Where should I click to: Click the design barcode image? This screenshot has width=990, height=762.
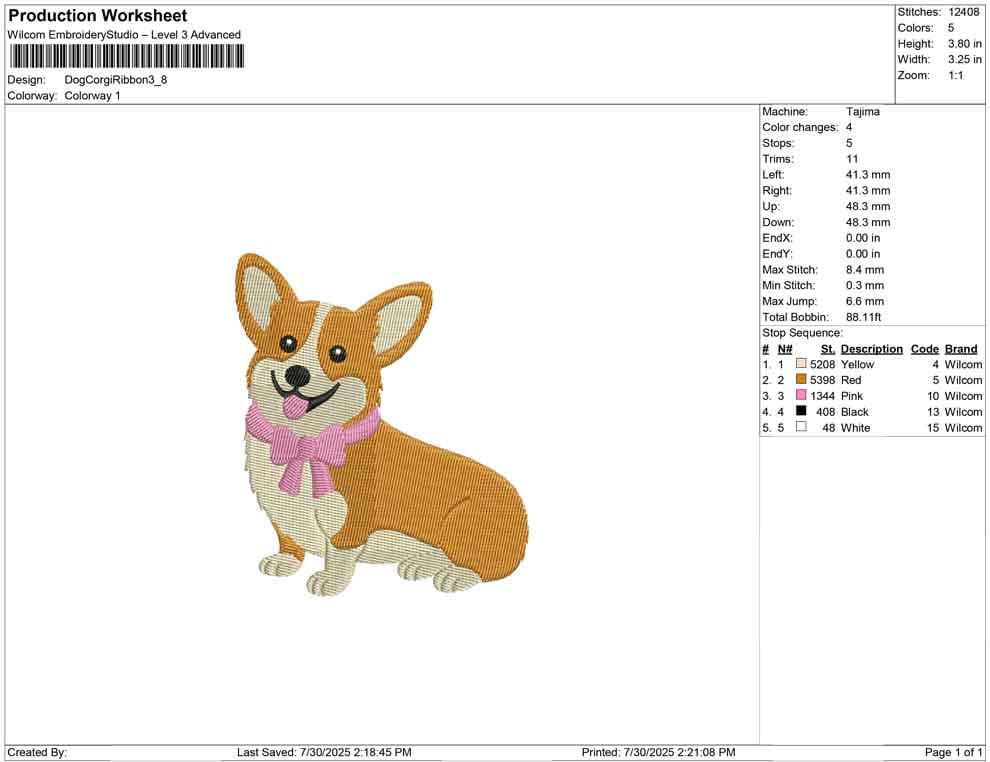(125, 55)
